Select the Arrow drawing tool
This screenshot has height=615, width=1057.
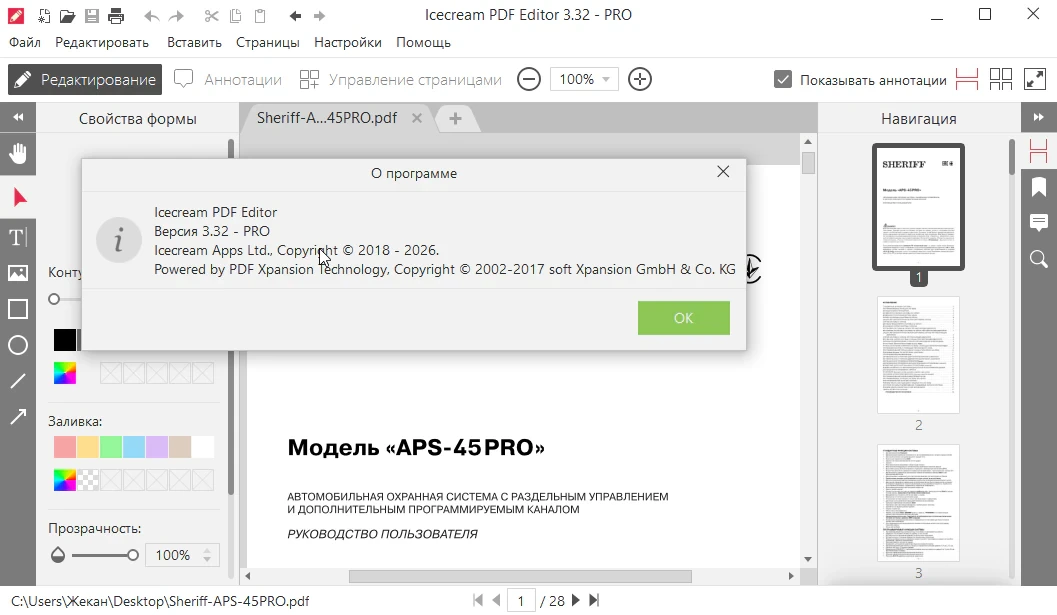coord(18,417)
